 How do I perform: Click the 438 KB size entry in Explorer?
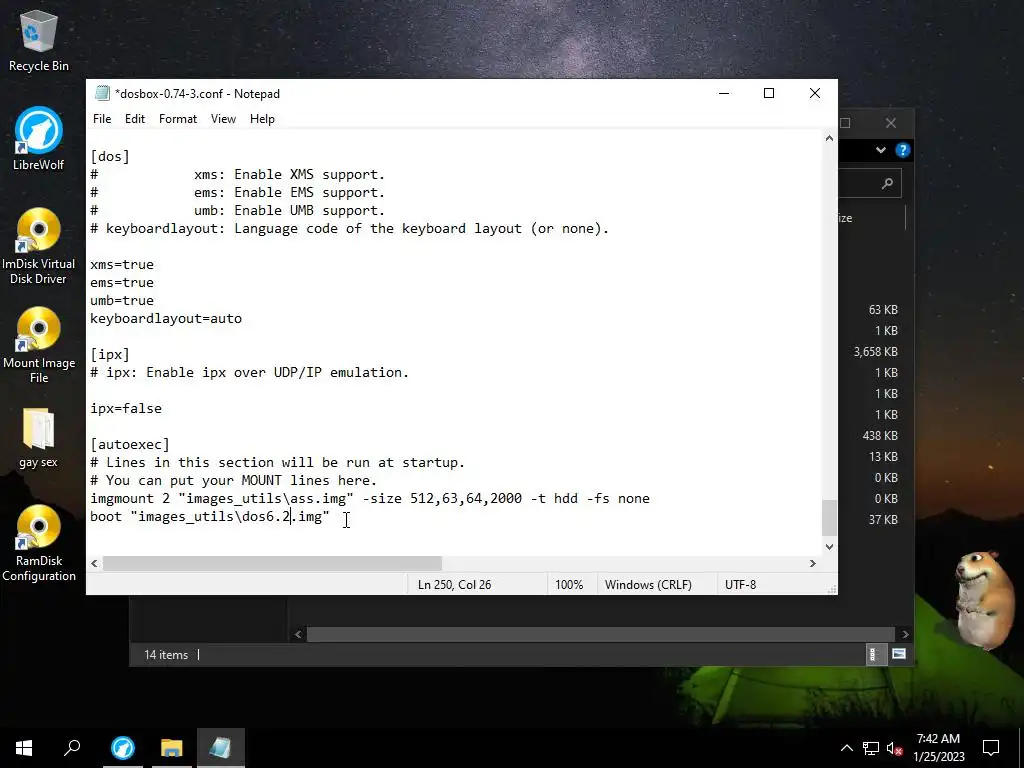point(880,435)
